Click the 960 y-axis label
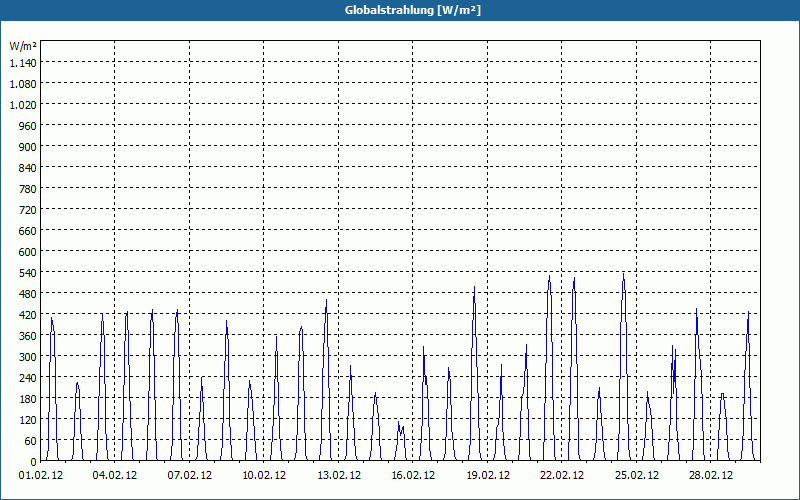800x500 pixels. pos(29,126)
